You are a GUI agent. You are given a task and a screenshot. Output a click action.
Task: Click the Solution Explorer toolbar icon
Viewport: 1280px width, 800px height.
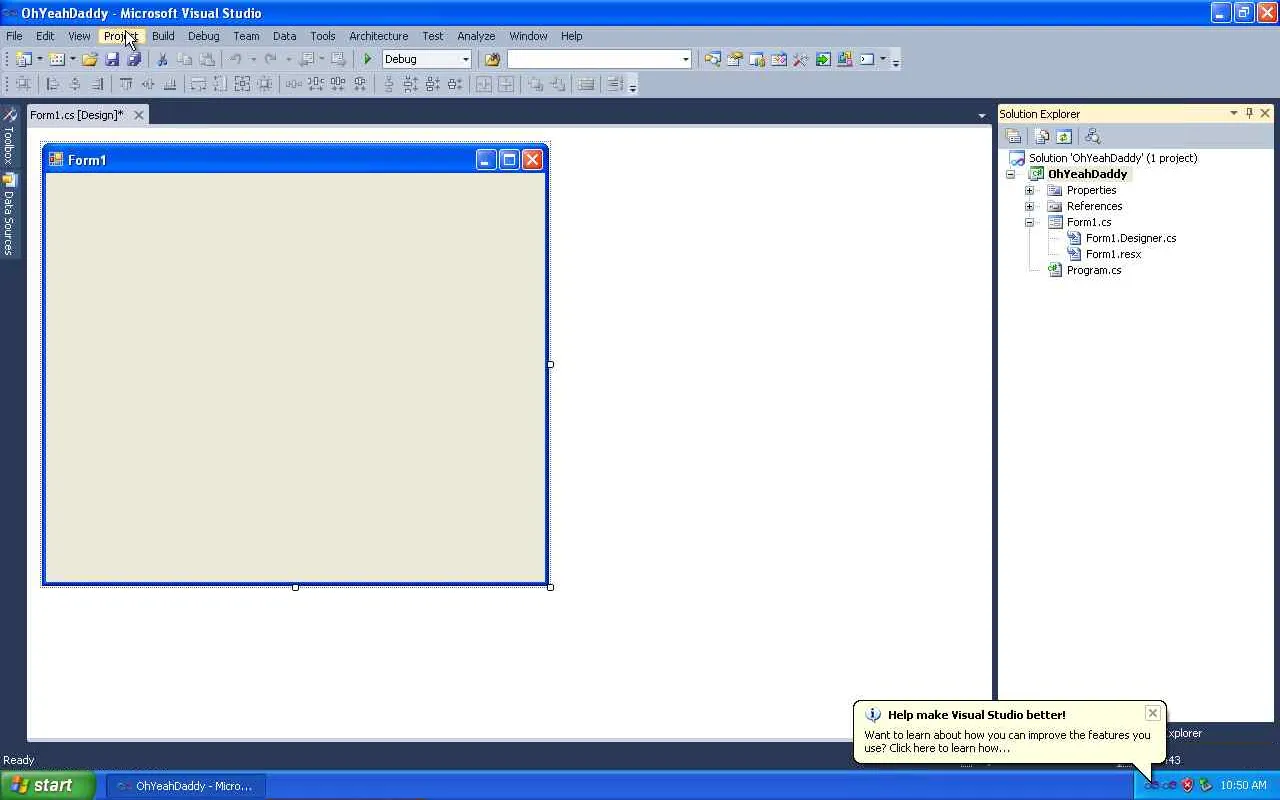click(712, 59)
